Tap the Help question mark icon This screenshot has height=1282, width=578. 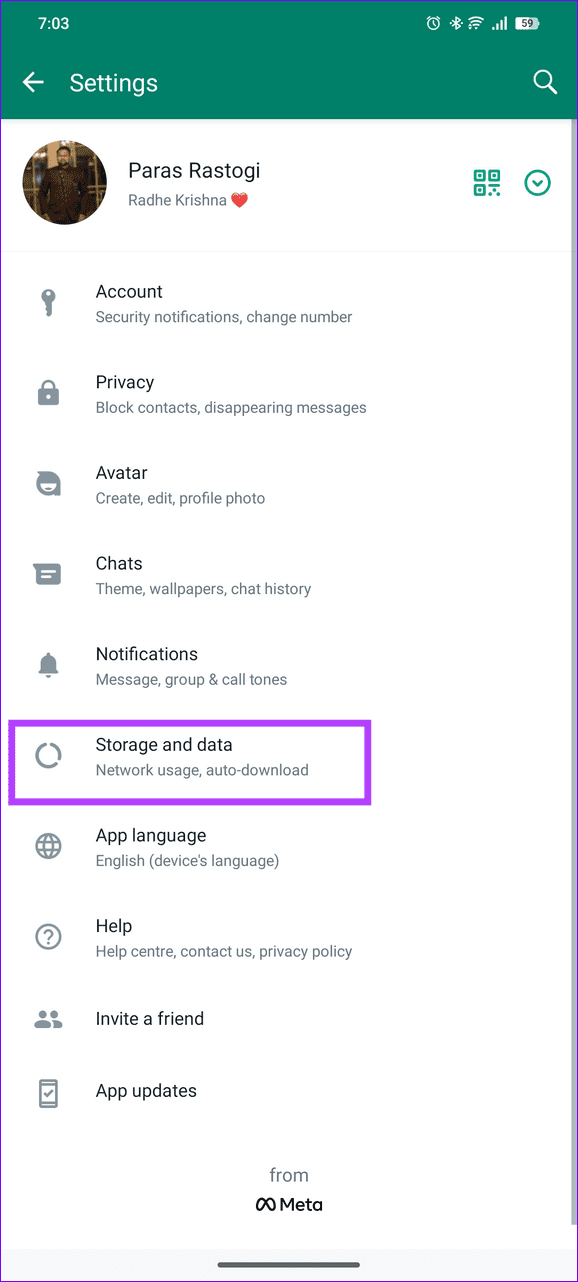pos(48,937)
